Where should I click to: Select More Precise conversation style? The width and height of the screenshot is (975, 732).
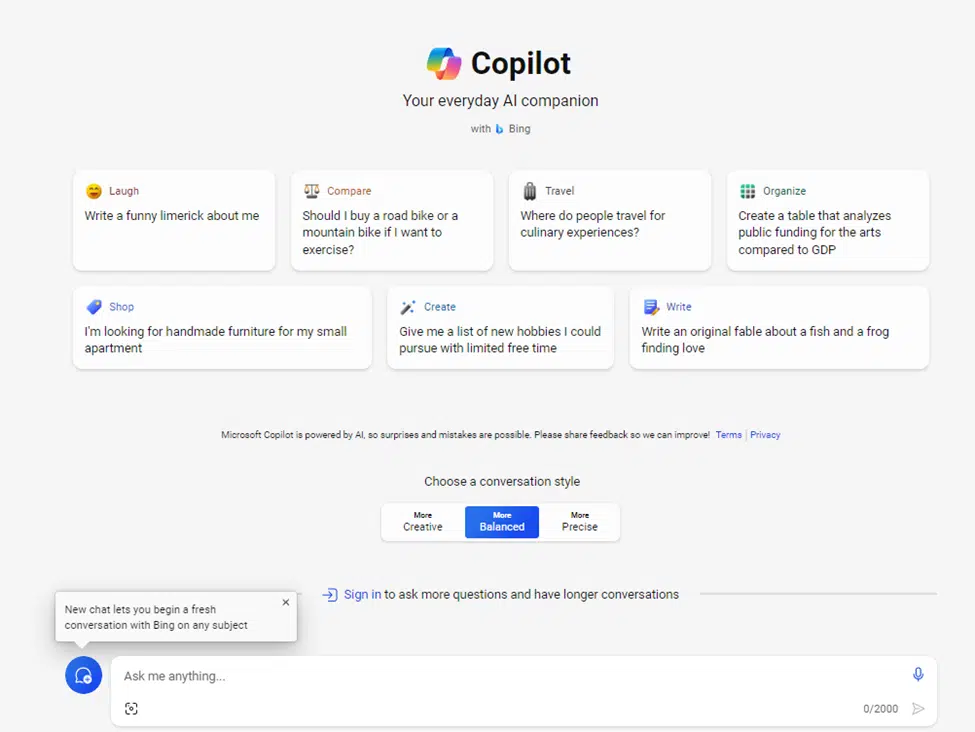[x=580, y=522]
